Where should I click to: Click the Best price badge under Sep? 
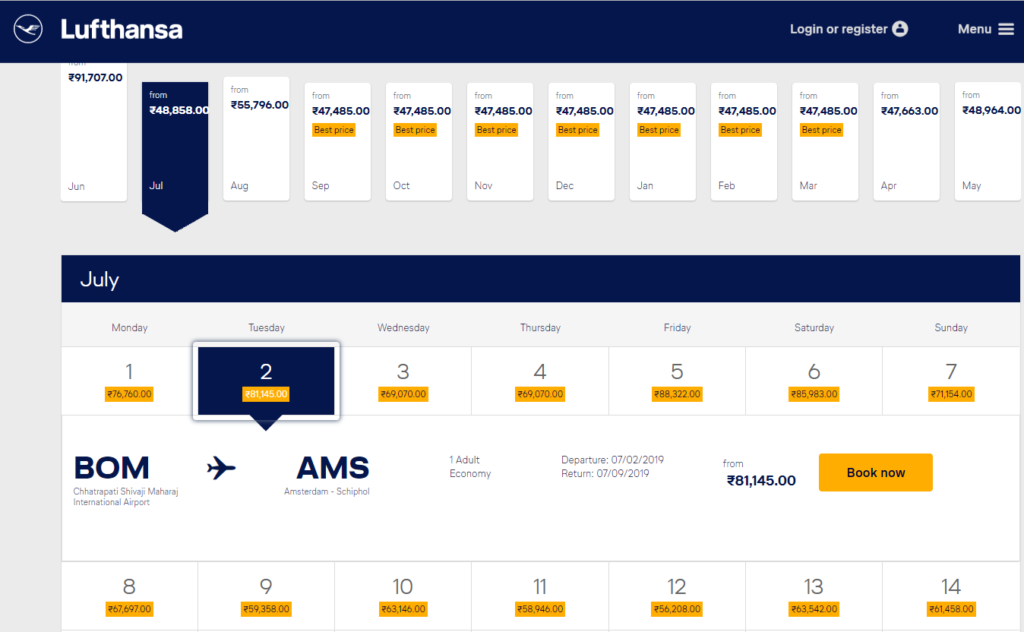(x=334, y=130)
